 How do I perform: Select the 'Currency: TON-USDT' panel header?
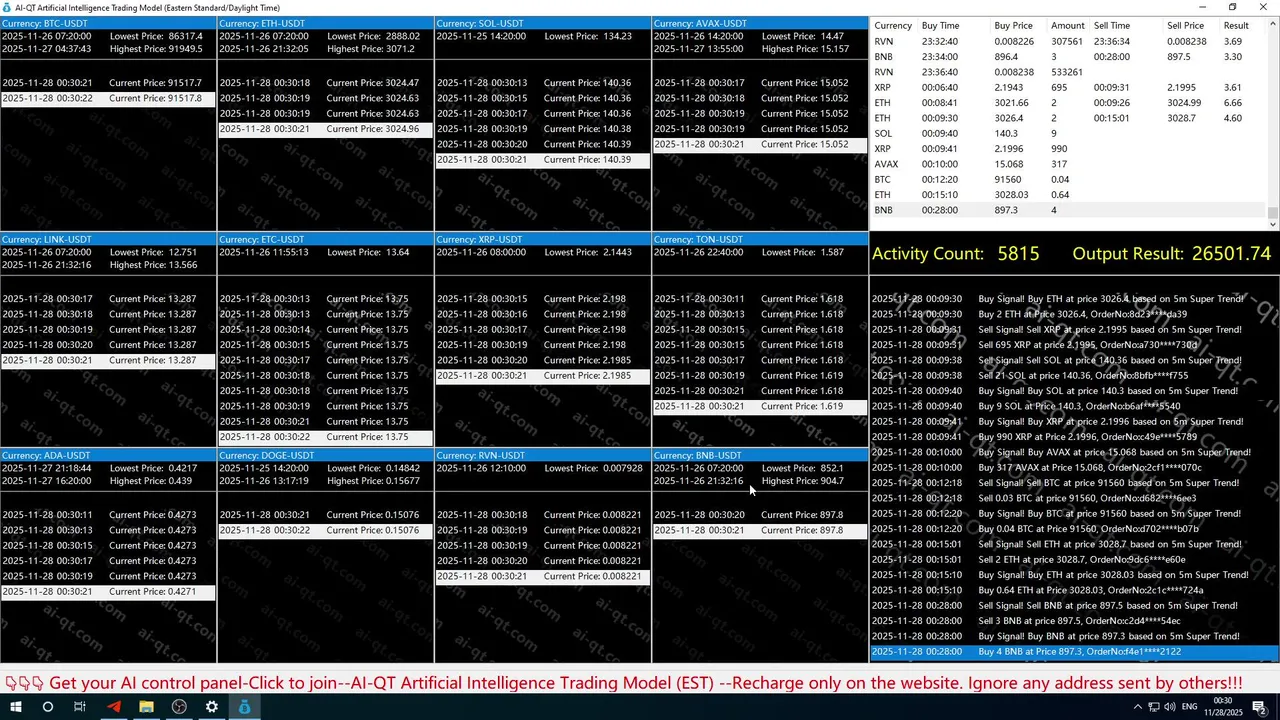tap(760, 239)
